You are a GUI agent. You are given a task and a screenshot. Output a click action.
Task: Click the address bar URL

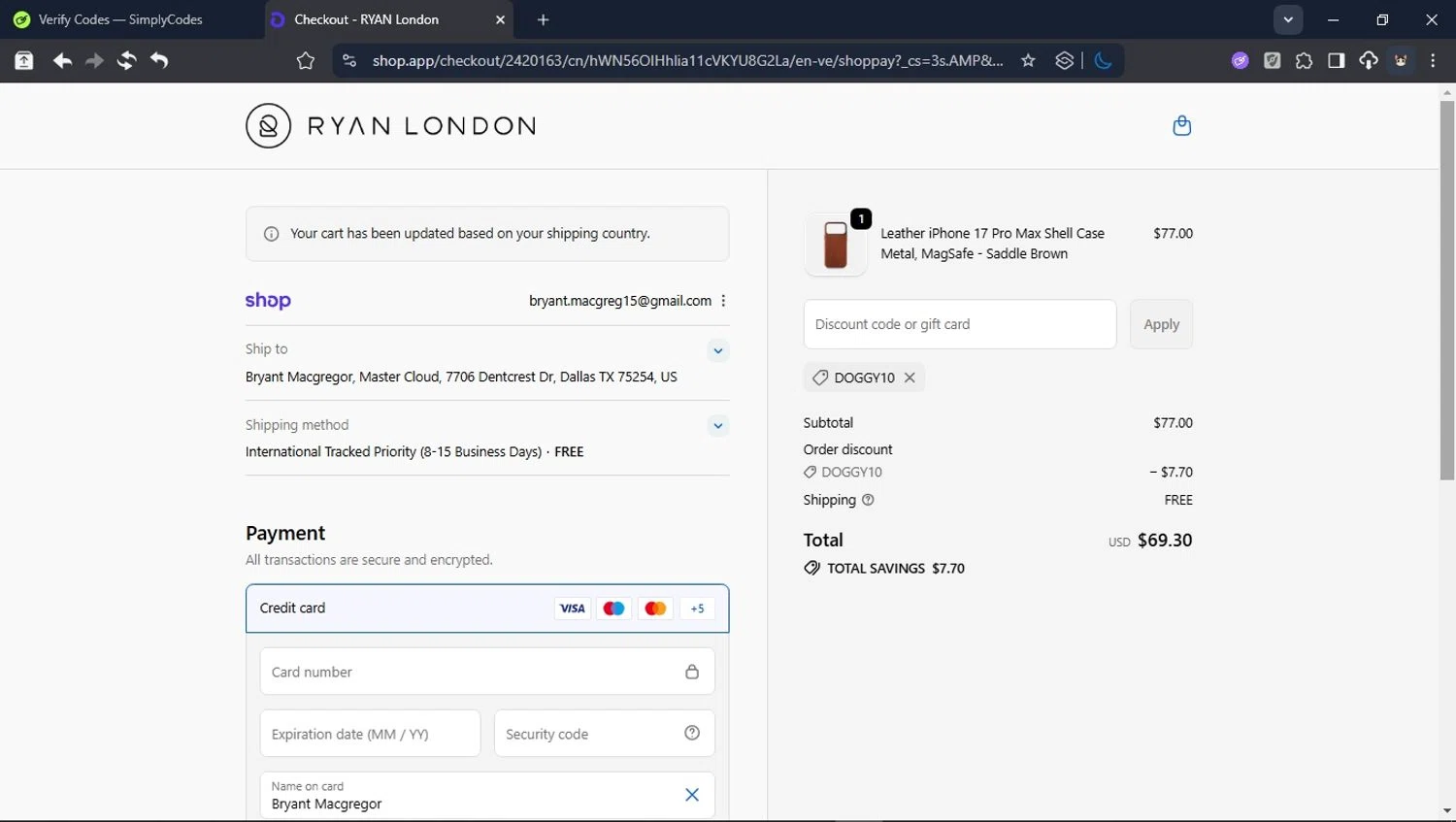(x=687, y=60)
